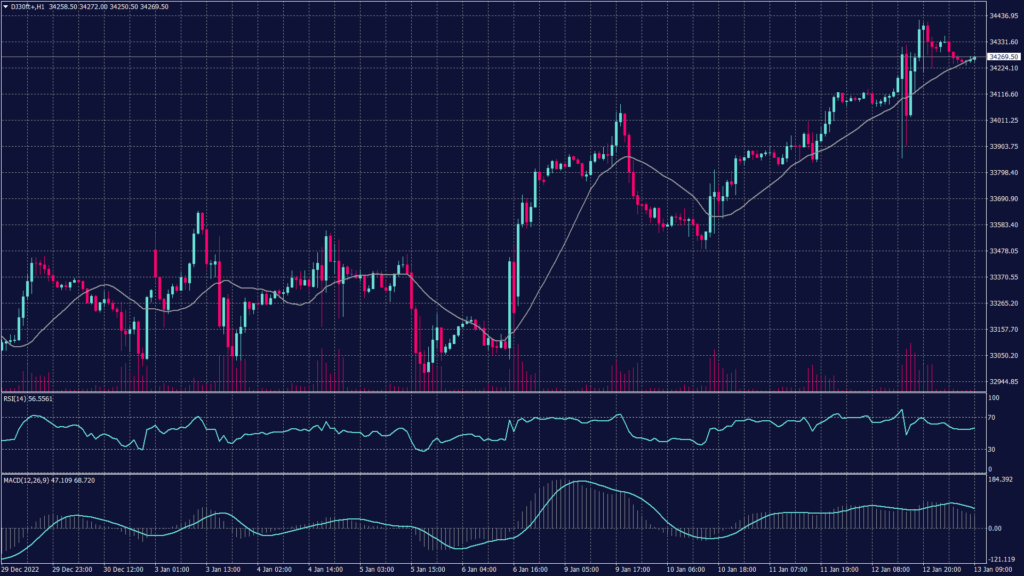This screenshot has width=1024, height=576.
Task: Click the RSI scale's 30 level label
Action: coord(991,448)
